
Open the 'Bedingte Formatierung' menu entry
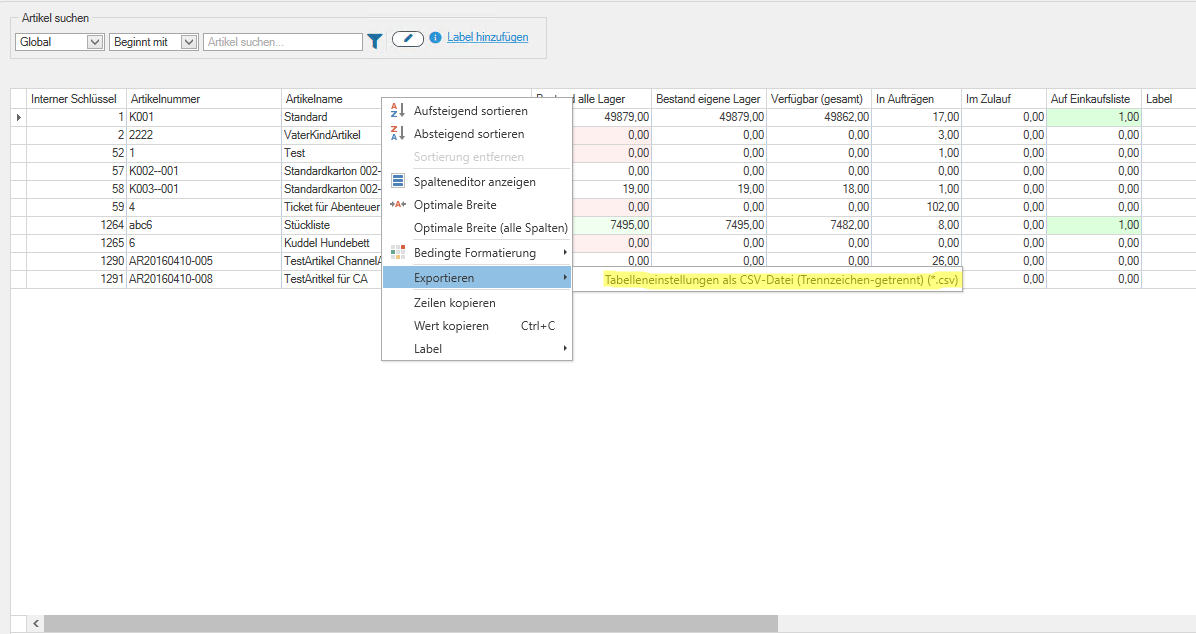(477, 253)
